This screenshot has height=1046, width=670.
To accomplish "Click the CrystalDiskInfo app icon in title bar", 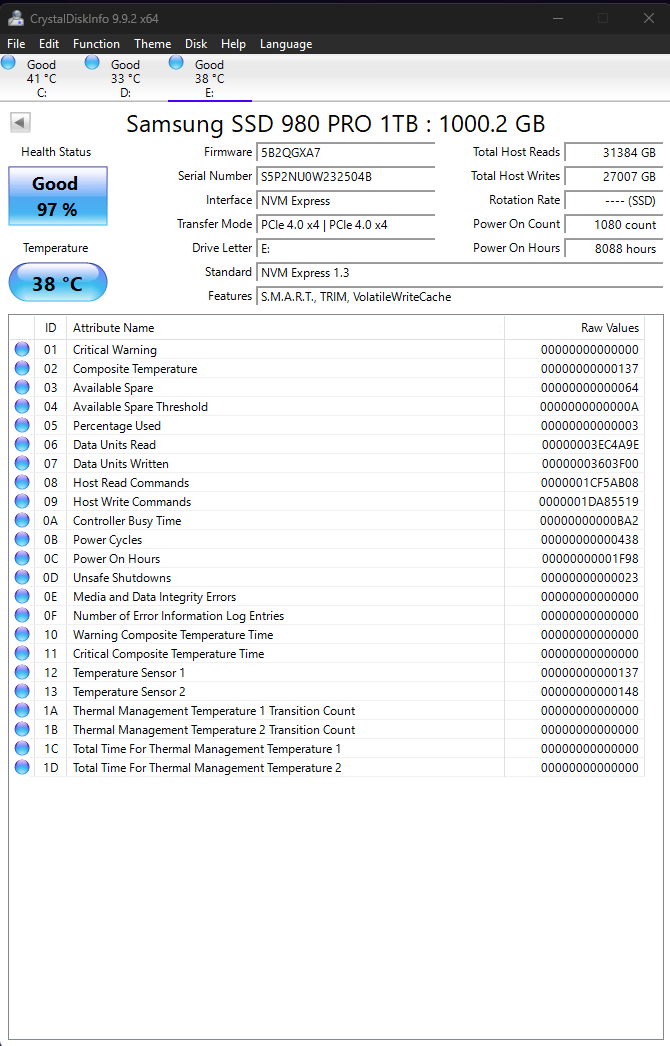I will pos(15,18).
